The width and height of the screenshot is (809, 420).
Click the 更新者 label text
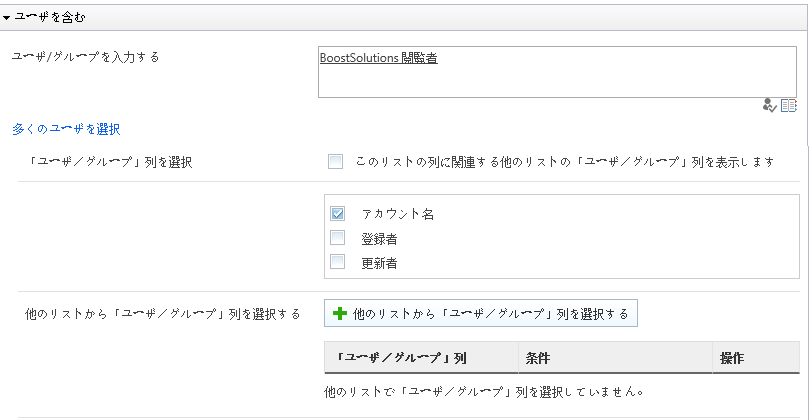click(379, 263)
